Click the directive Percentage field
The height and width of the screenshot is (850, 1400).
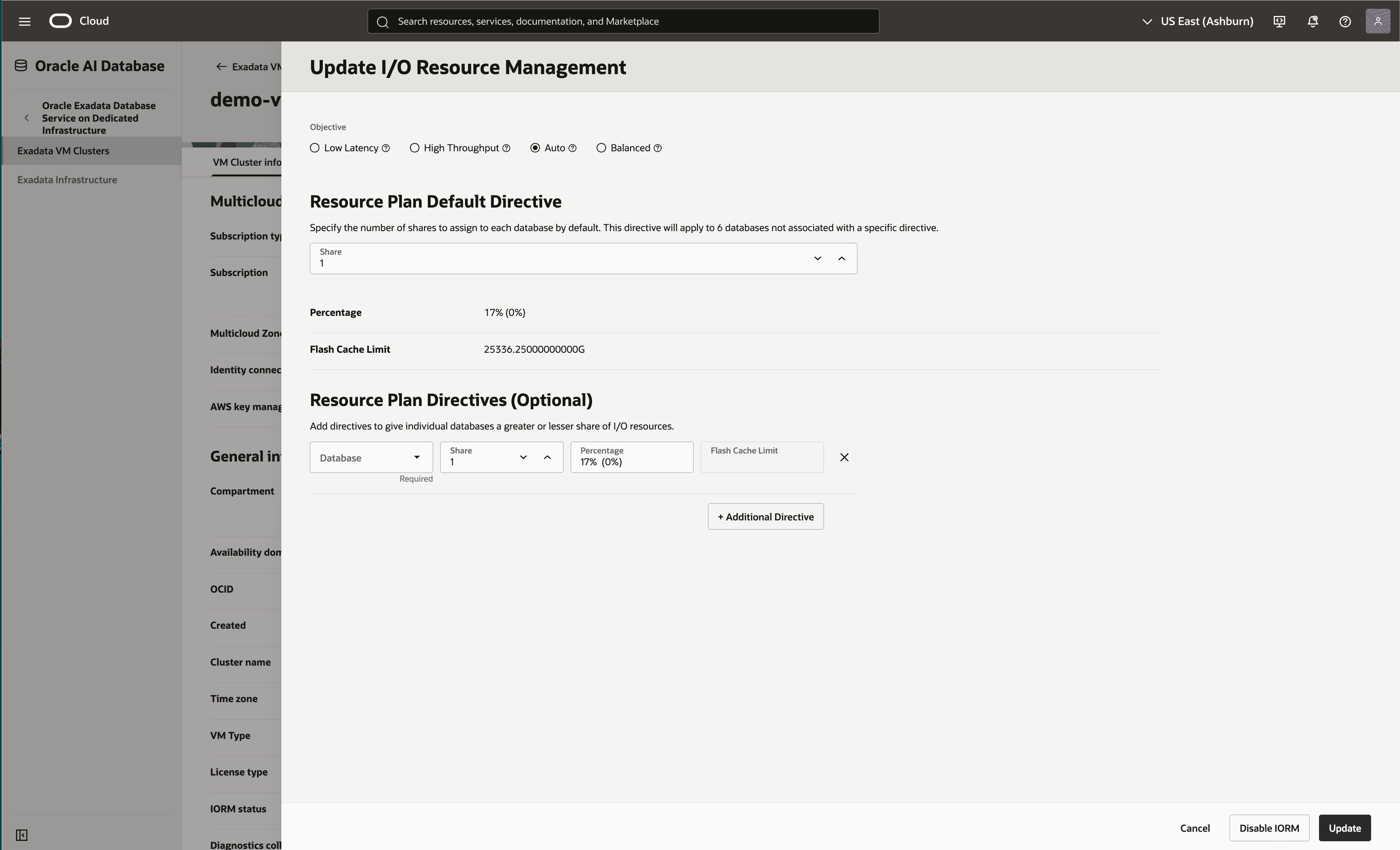[x=632, y=457]
